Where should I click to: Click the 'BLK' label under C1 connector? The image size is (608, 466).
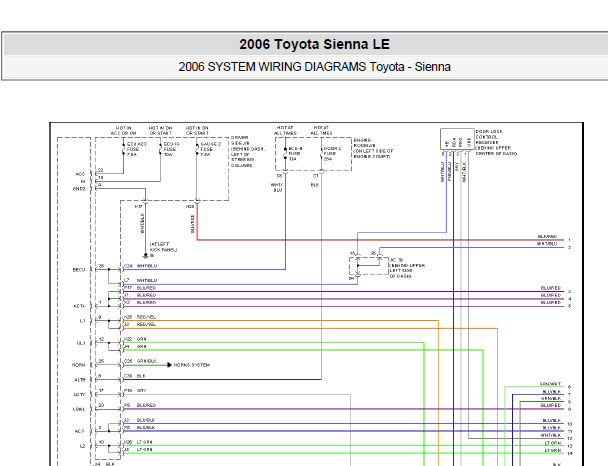315,185
